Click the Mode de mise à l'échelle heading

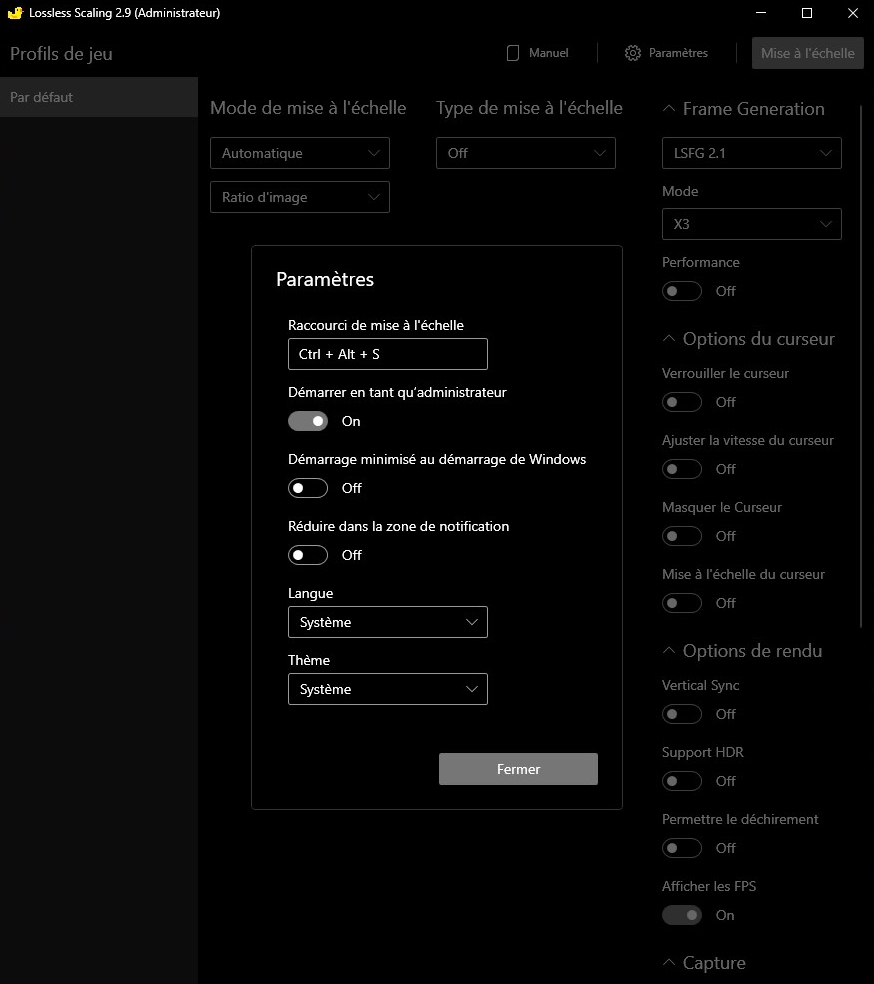pyautogui.click(x=308, y=108)
